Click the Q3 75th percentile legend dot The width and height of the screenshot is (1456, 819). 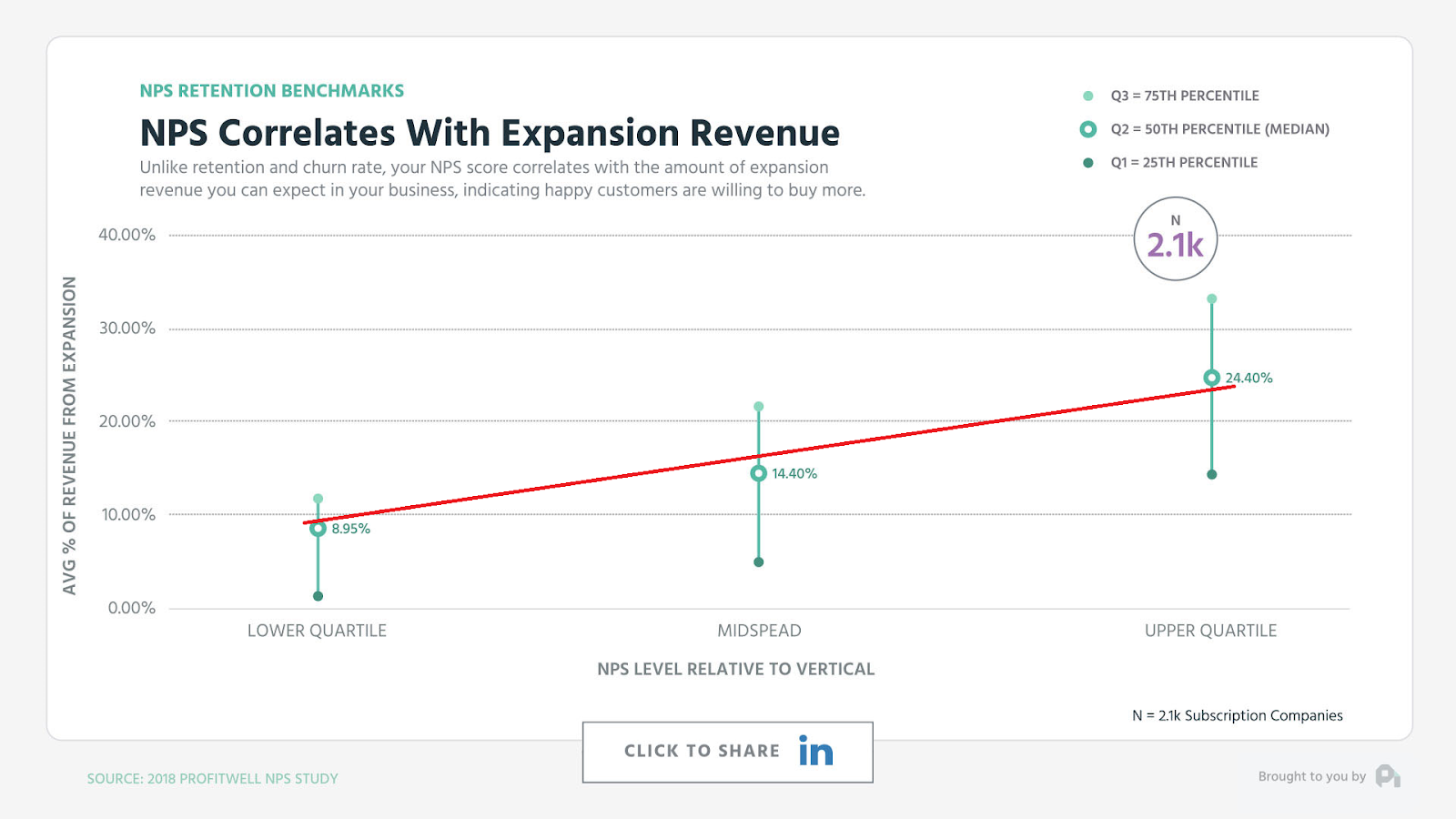(1087, 96)
